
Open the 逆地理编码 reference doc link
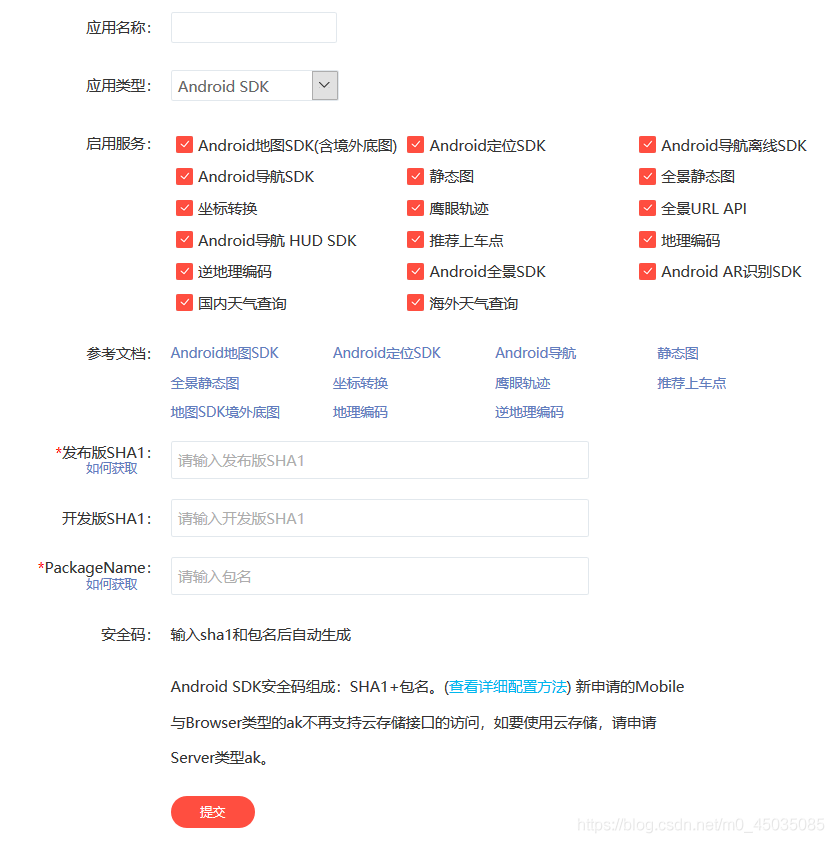click(529, 412)
